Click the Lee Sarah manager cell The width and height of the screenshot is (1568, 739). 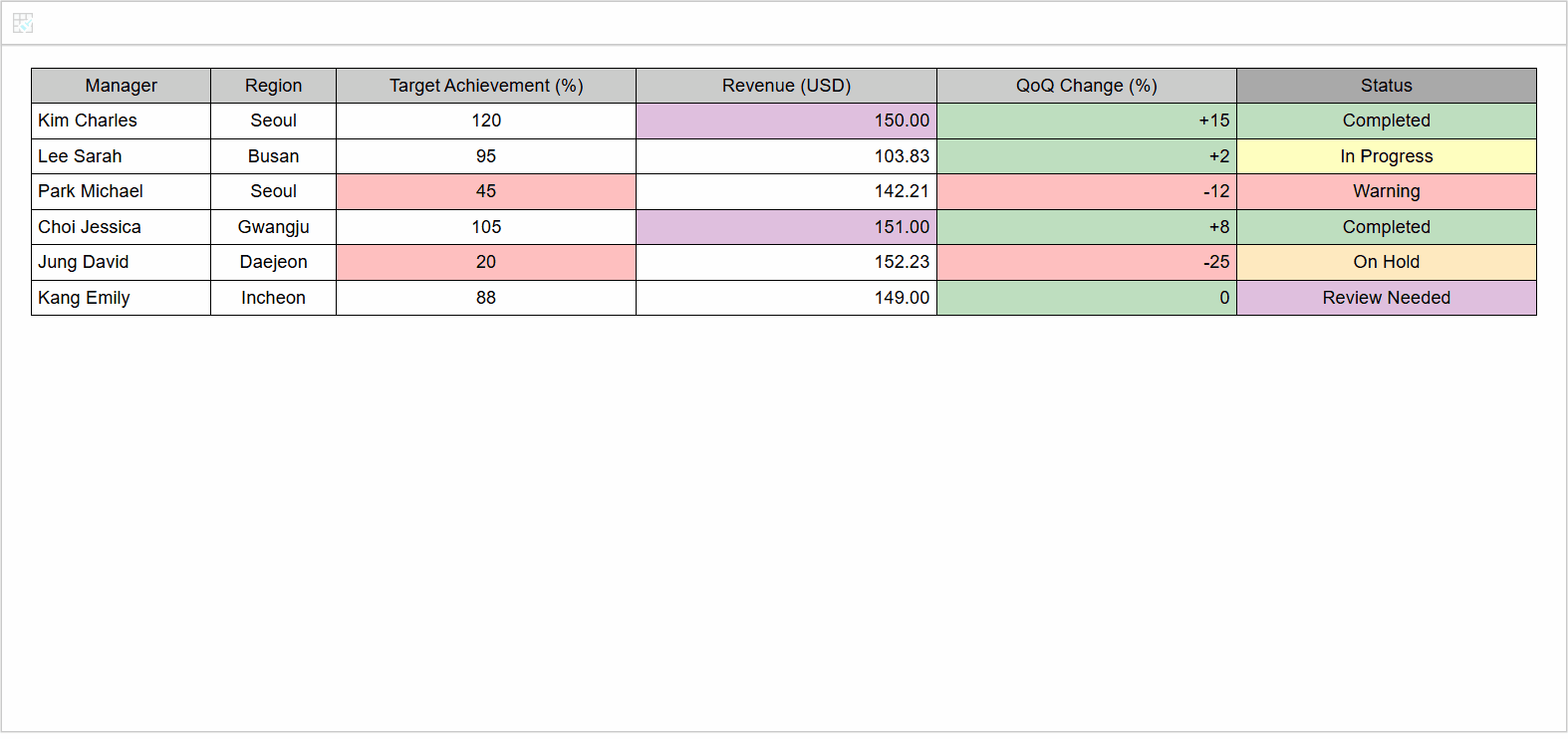pos(121,156)
